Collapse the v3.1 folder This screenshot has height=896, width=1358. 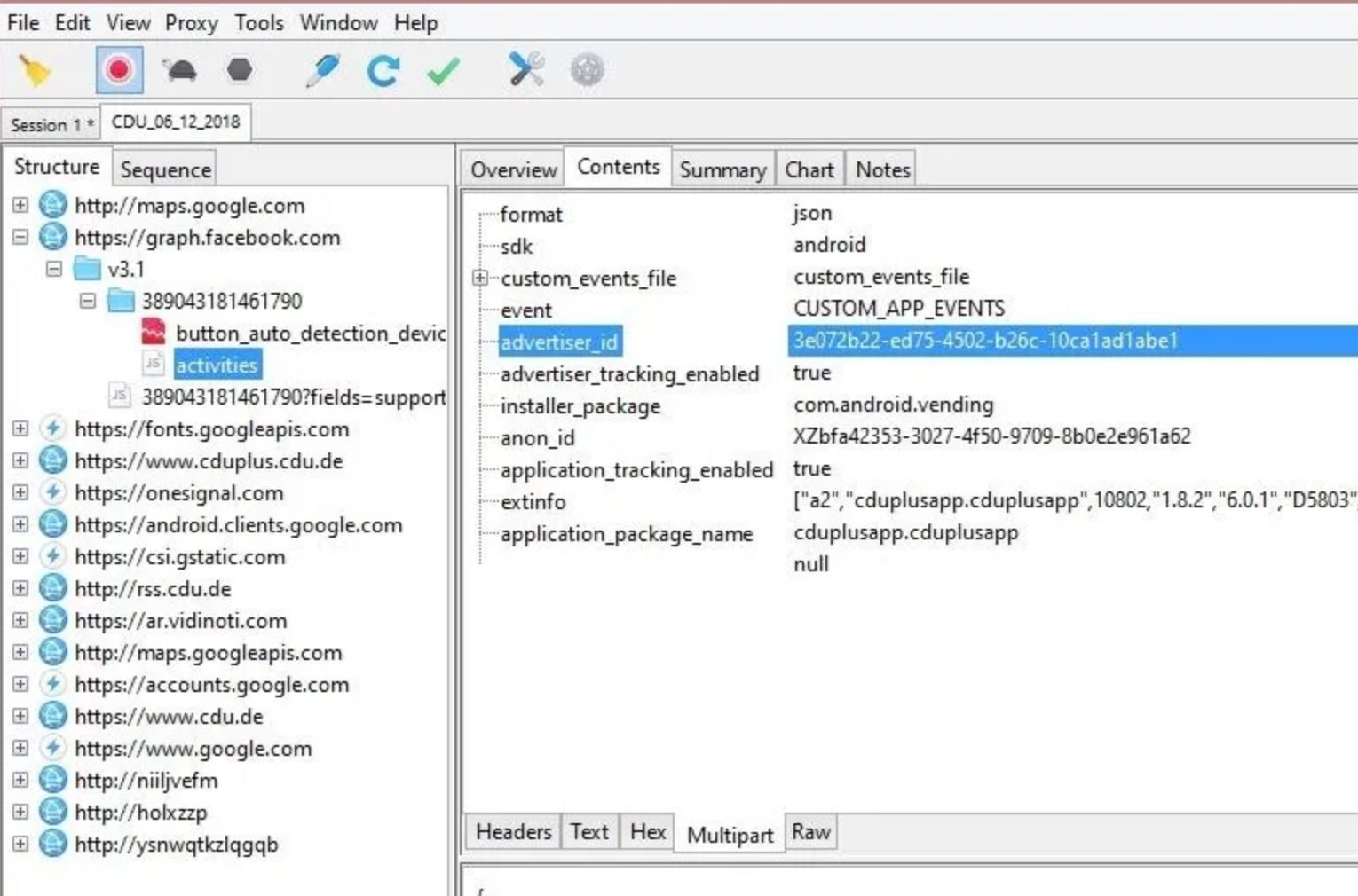[x=54, y=269]
